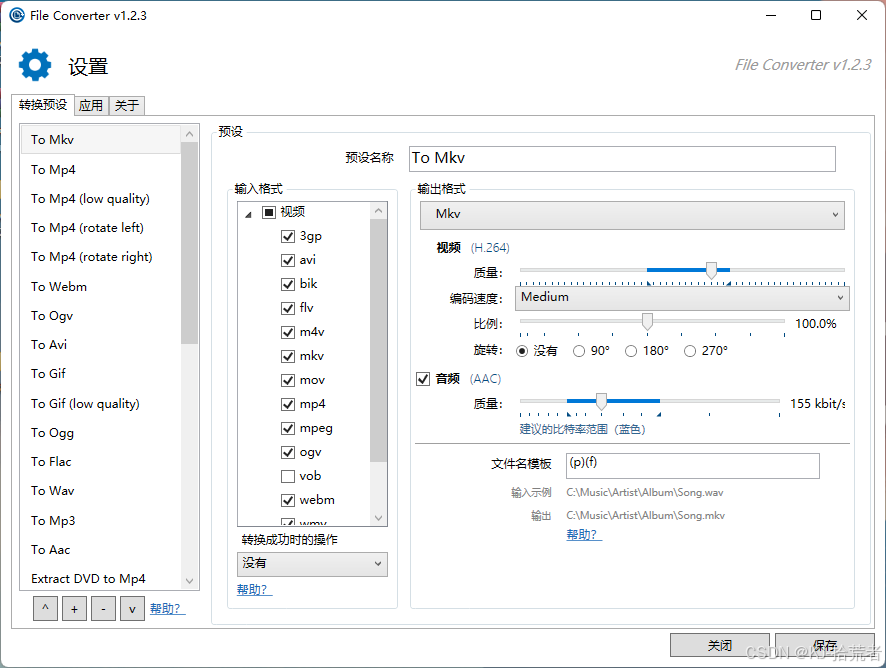The height and width of the screenshot is (668, 886).
Task: Toggle the ogv input checkbox
Action: point(288,453)
